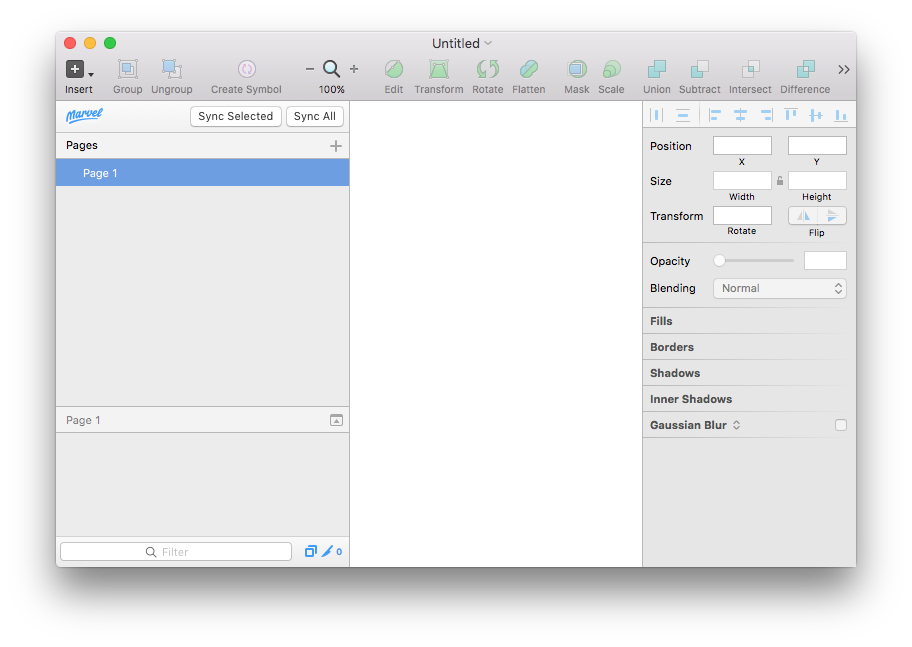Align objects to bottom edge

click(x=840, y=115)
